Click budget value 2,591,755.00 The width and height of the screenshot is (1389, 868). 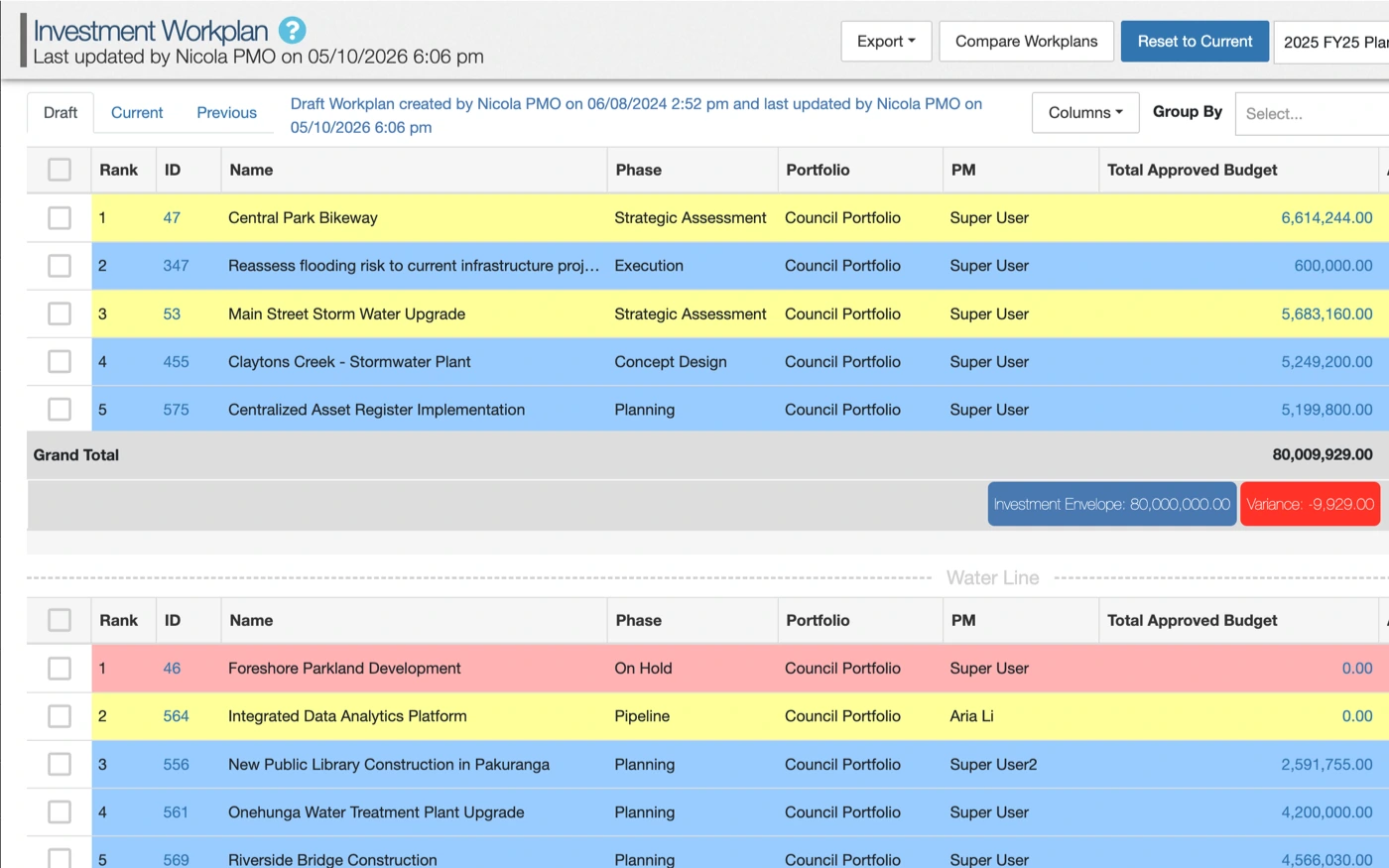tap(1326, 764)
